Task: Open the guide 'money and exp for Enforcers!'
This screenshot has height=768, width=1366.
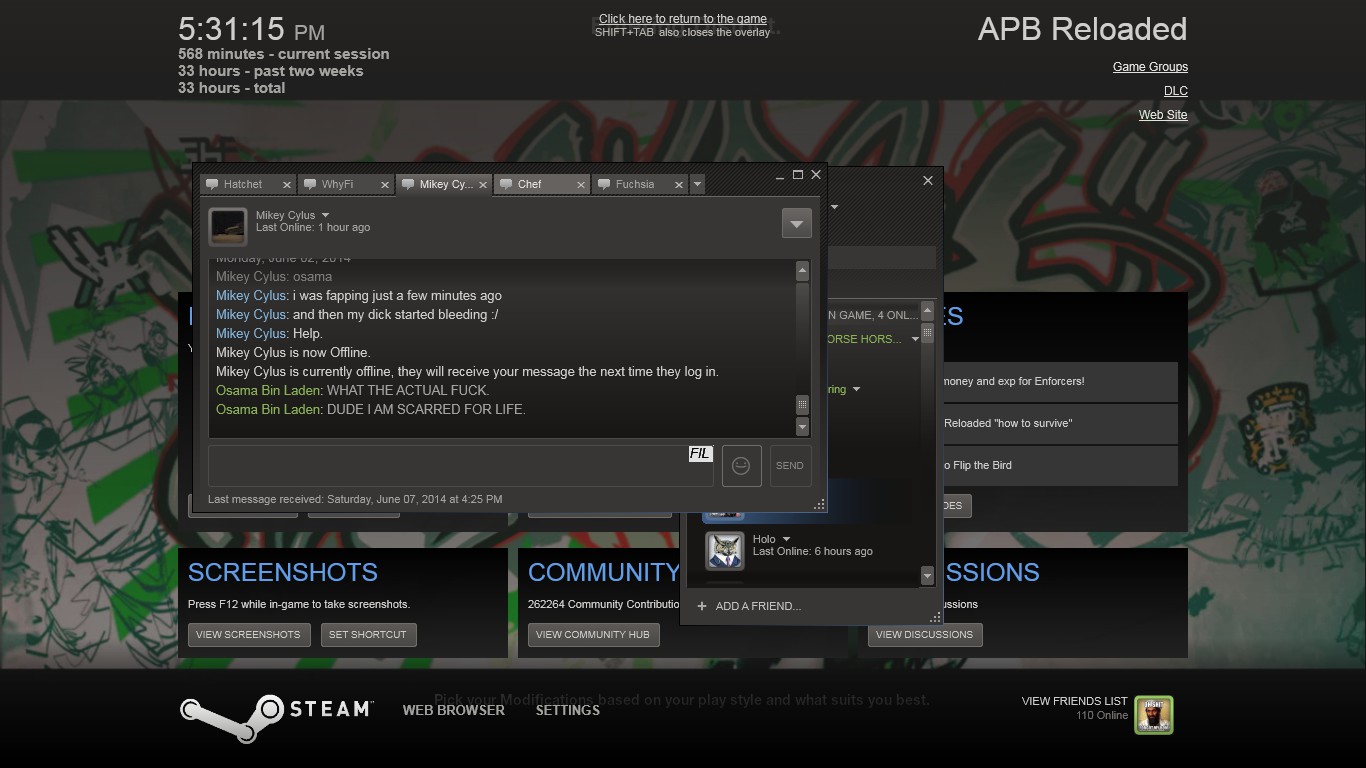Action: 1060,382
